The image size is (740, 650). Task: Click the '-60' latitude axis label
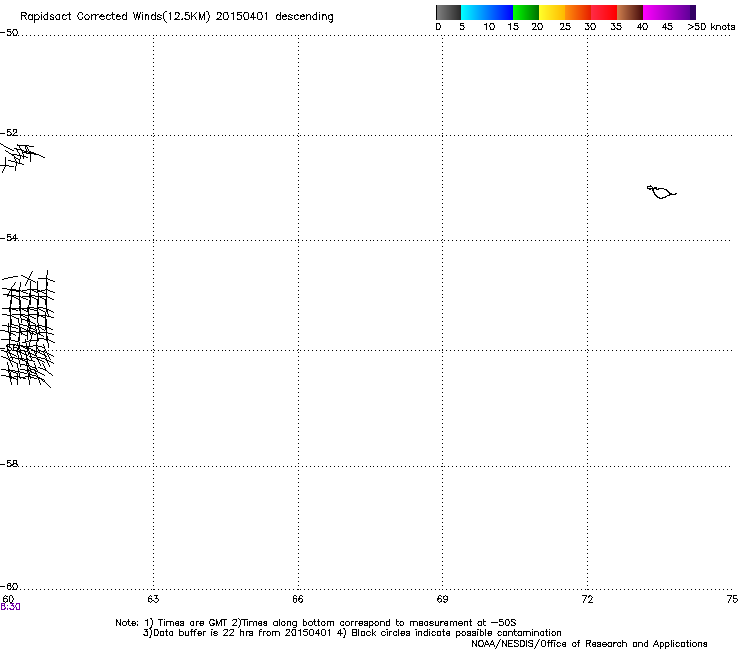click(x=9, y=586)
